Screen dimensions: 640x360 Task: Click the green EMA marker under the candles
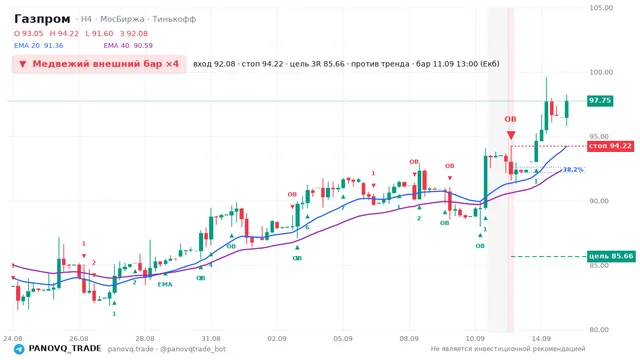point(165,284)
